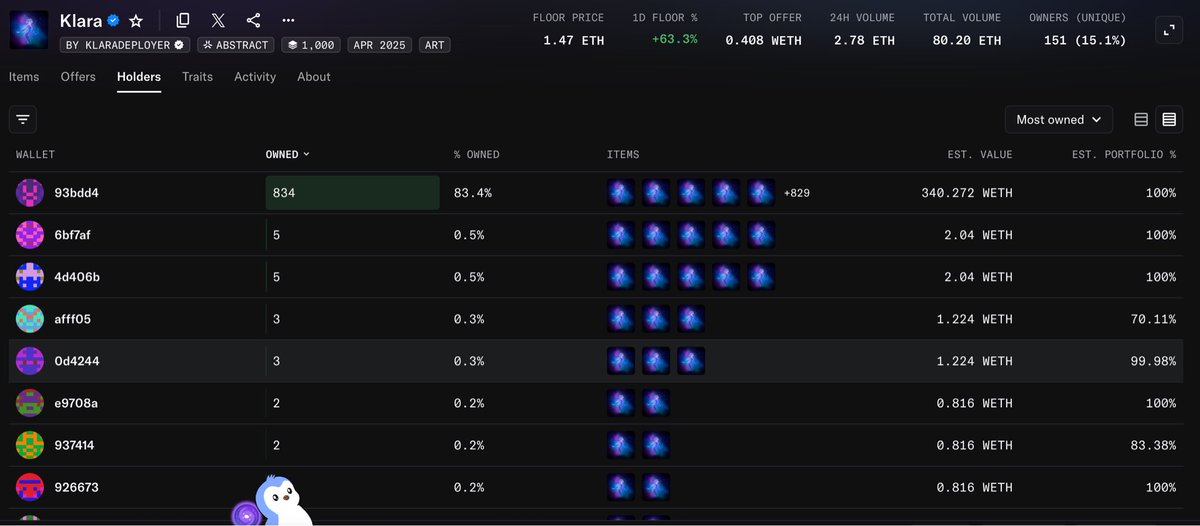Click wallet name 937414
Image resolution: width=1200 pixels, height=526 pixels.
(x=74, y=445)
